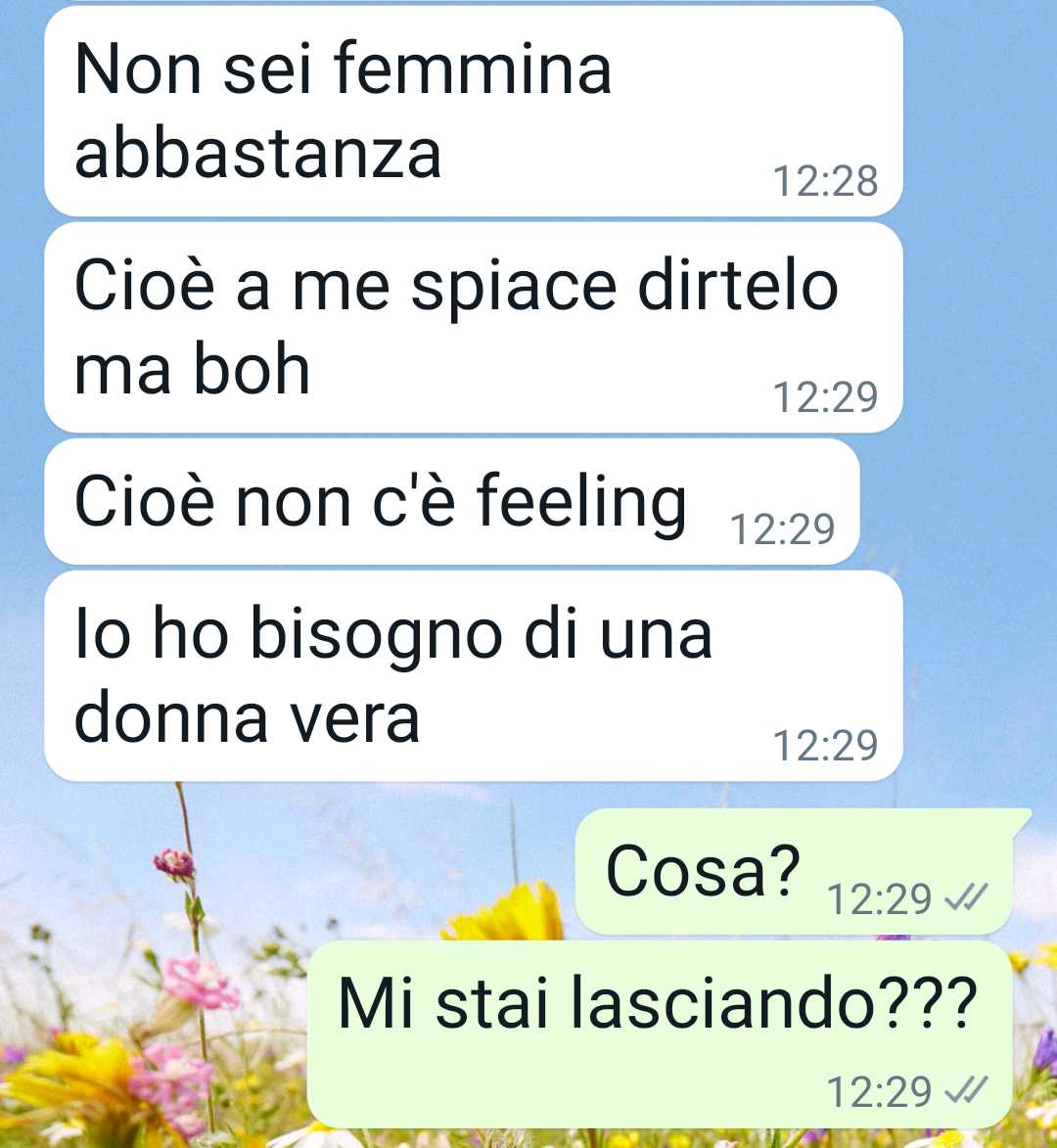Select the 'Cioè a me spiace dirtelo' message
This screenshot has height=1148, width=1057.
pos(473,328)
